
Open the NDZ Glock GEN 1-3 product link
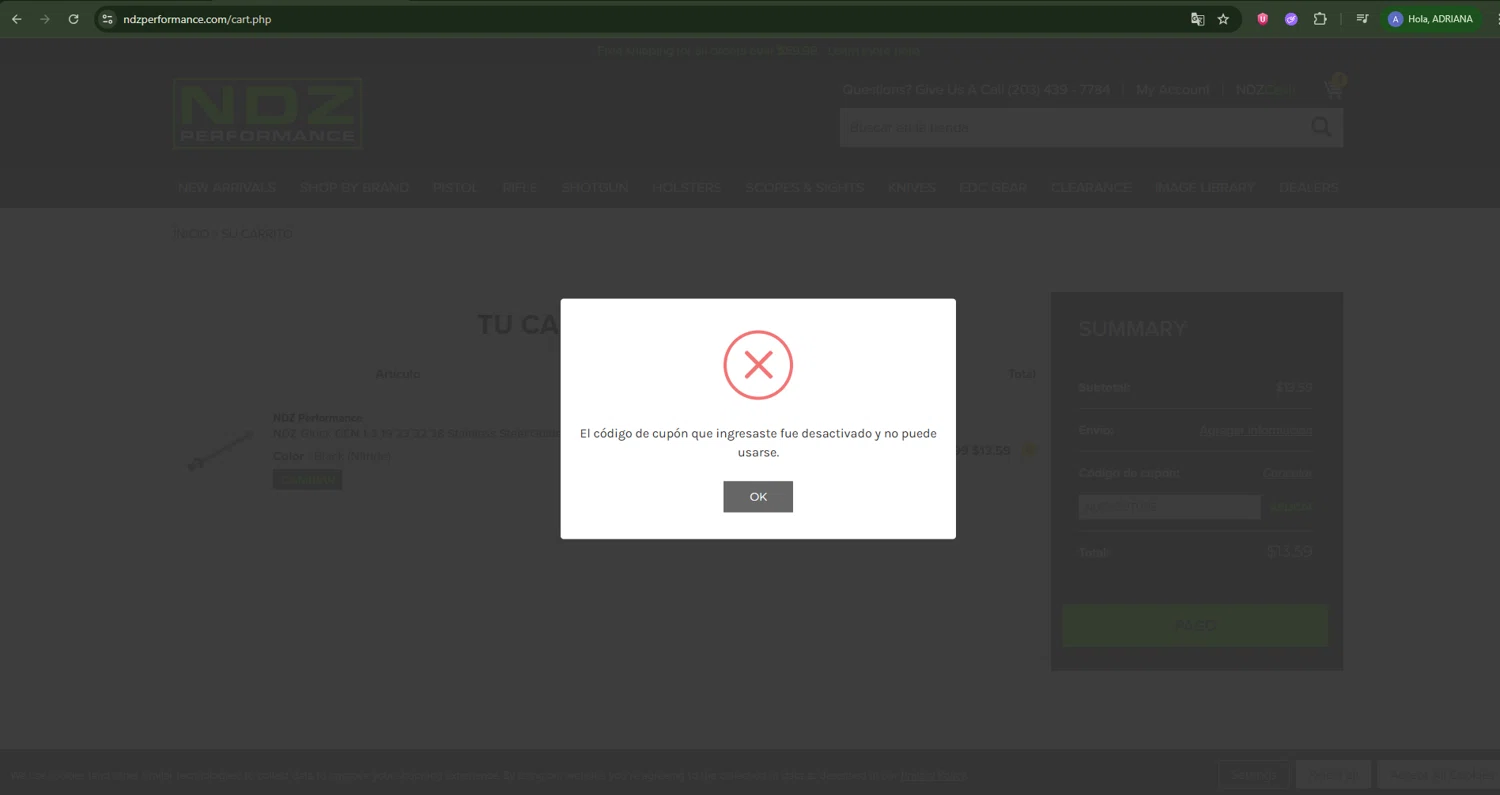416,433
